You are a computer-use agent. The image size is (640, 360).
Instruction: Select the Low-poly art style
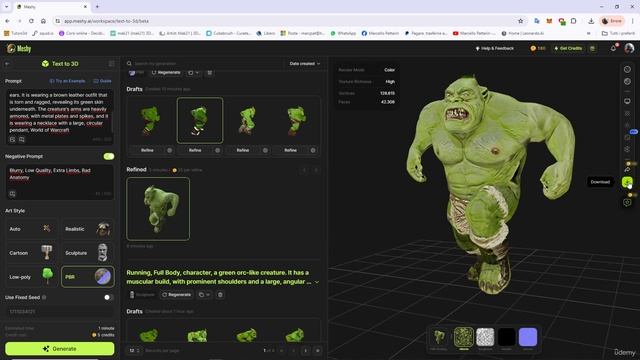[32, 277]
